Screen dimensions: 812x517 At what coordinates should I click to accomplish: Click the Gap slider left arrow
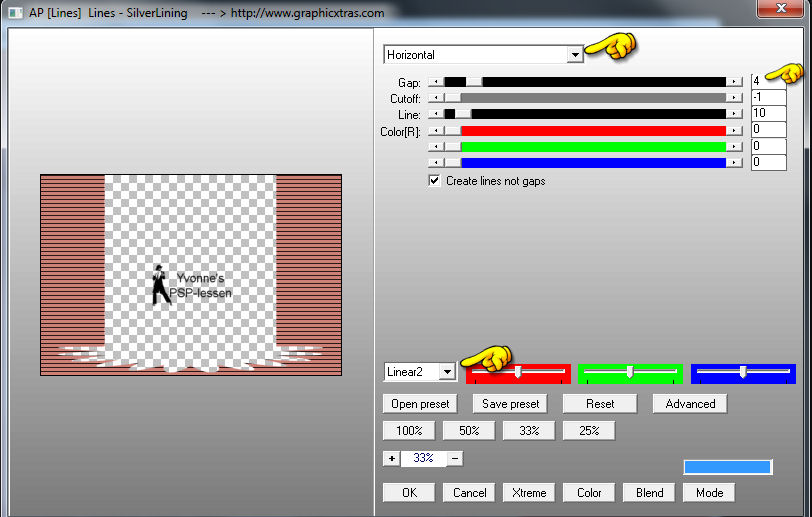tap(437, 82)
